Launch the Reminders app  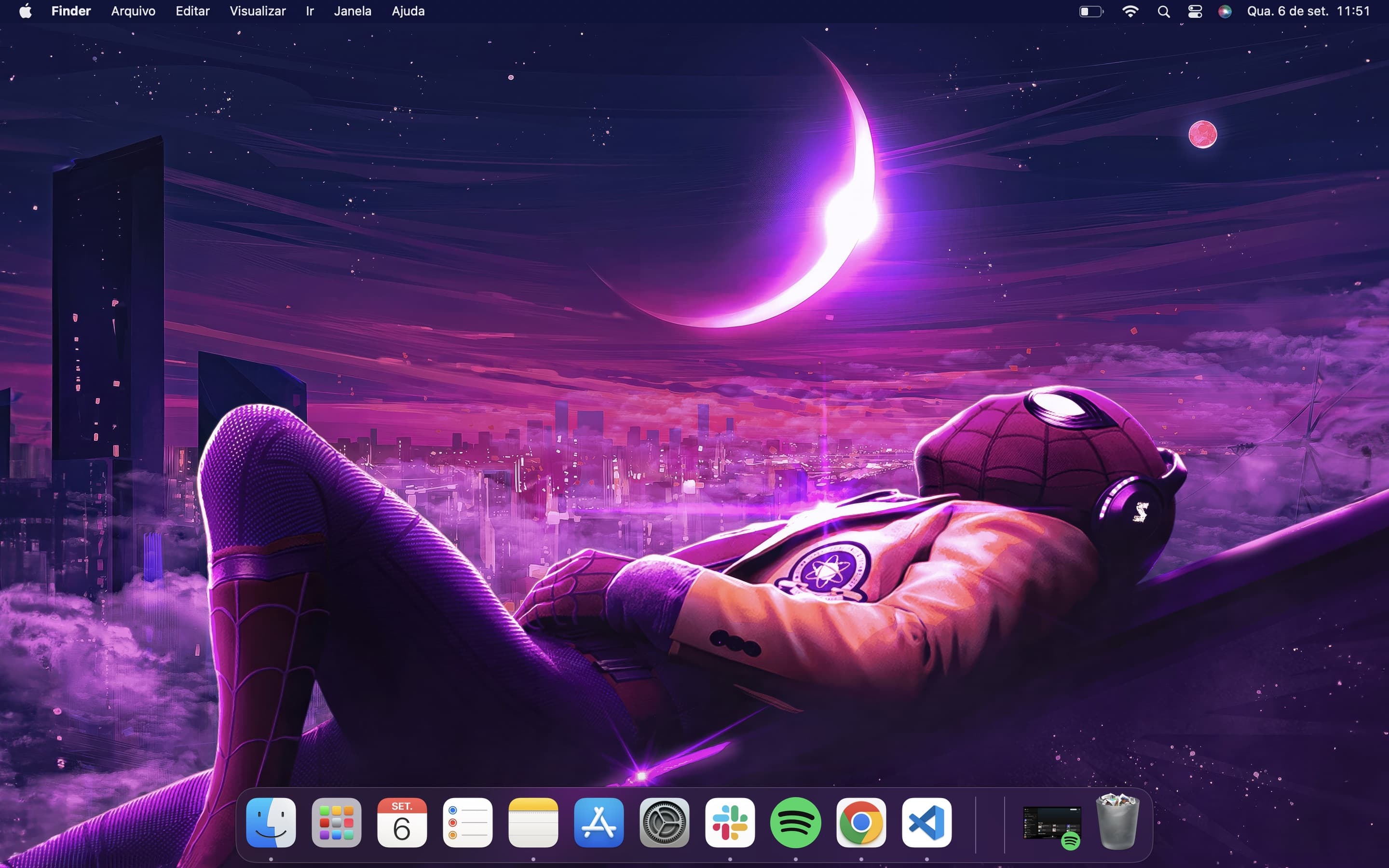467,822
